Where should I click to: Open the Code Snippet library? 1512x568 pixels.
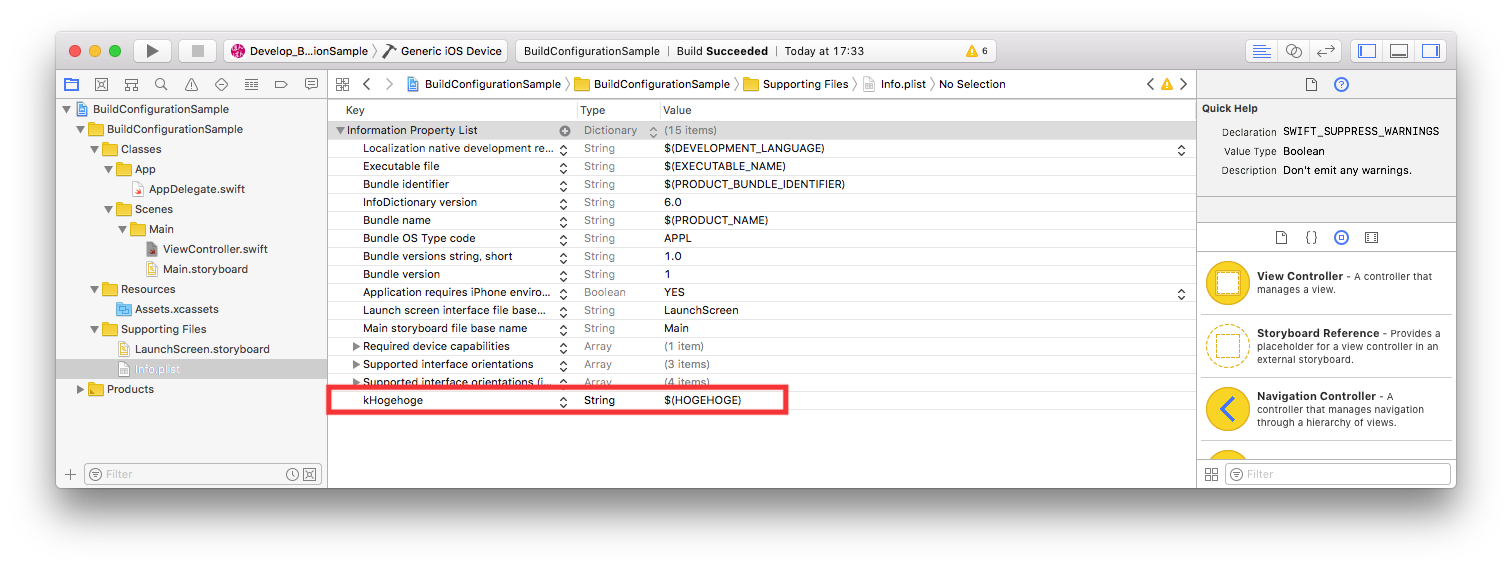pyautogui.click(x=1311, y=238)
